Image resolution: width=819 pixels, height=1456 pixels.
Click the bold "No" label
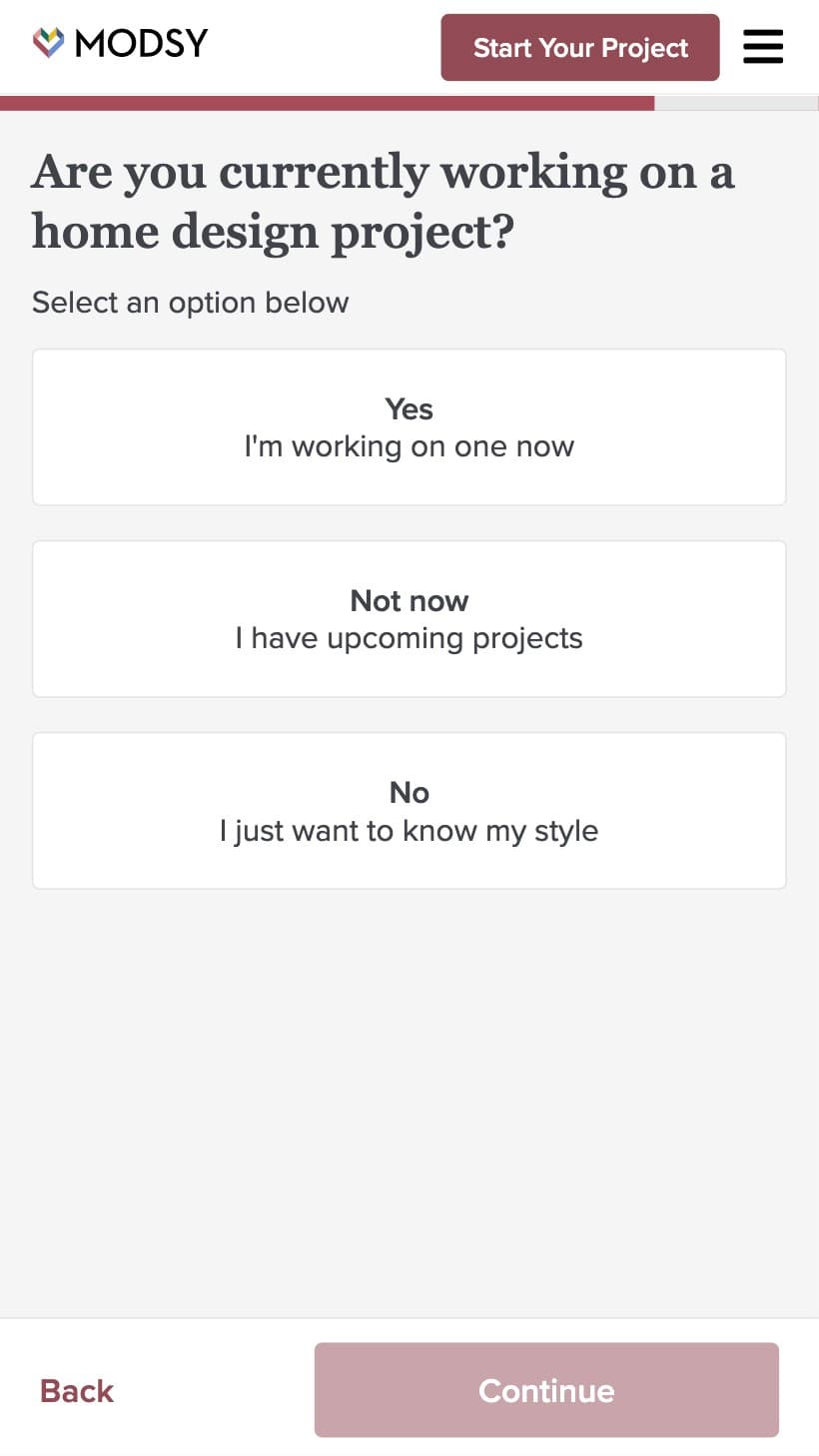tap(409, 792)
